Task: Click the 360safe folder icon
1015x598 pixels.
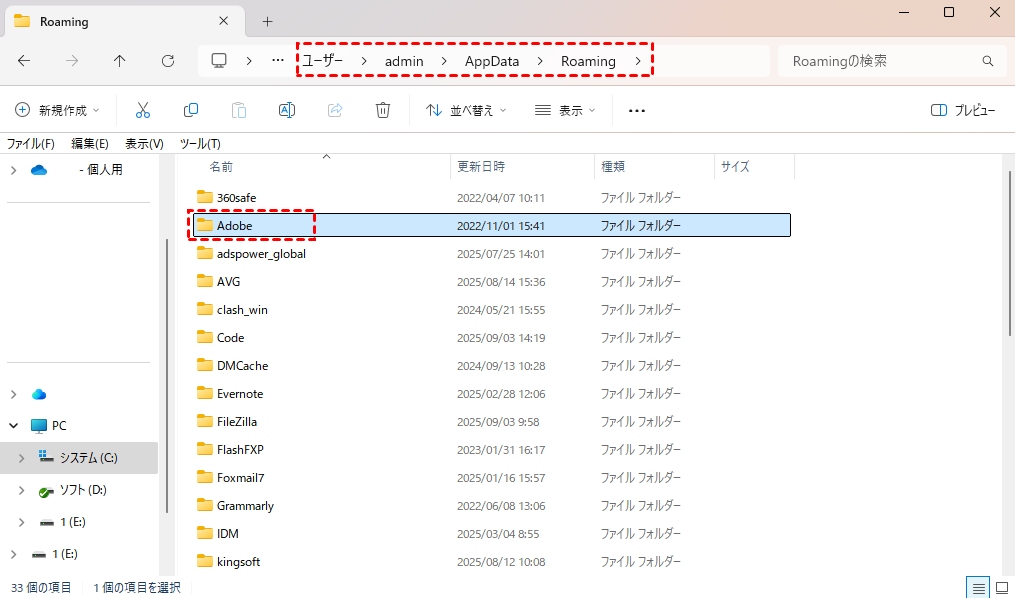Action: (x=205, y=197)
